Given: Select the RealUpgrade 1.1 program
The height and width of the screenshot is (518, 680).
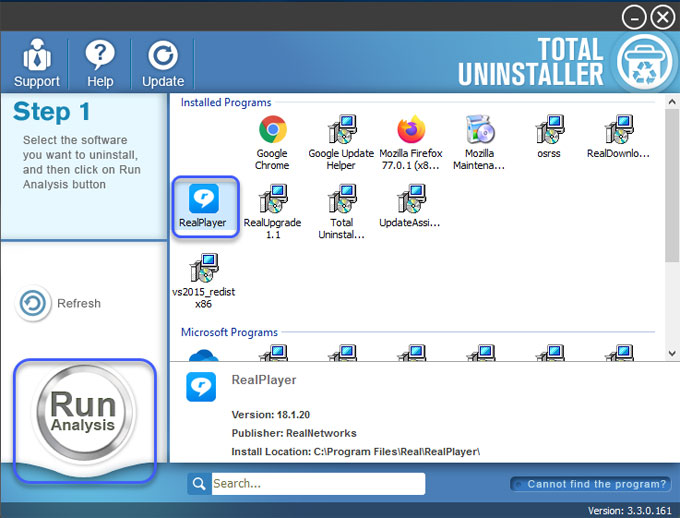Looking at the screenshot, I should coord(272,212).
